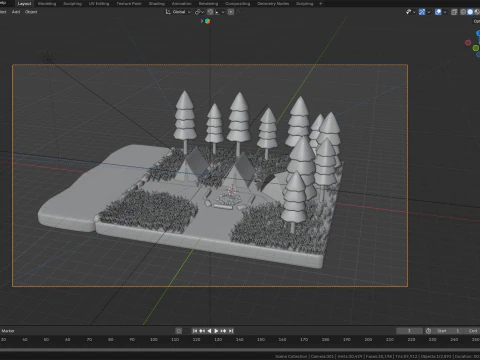Switch to material preview shading

[477, 12]
